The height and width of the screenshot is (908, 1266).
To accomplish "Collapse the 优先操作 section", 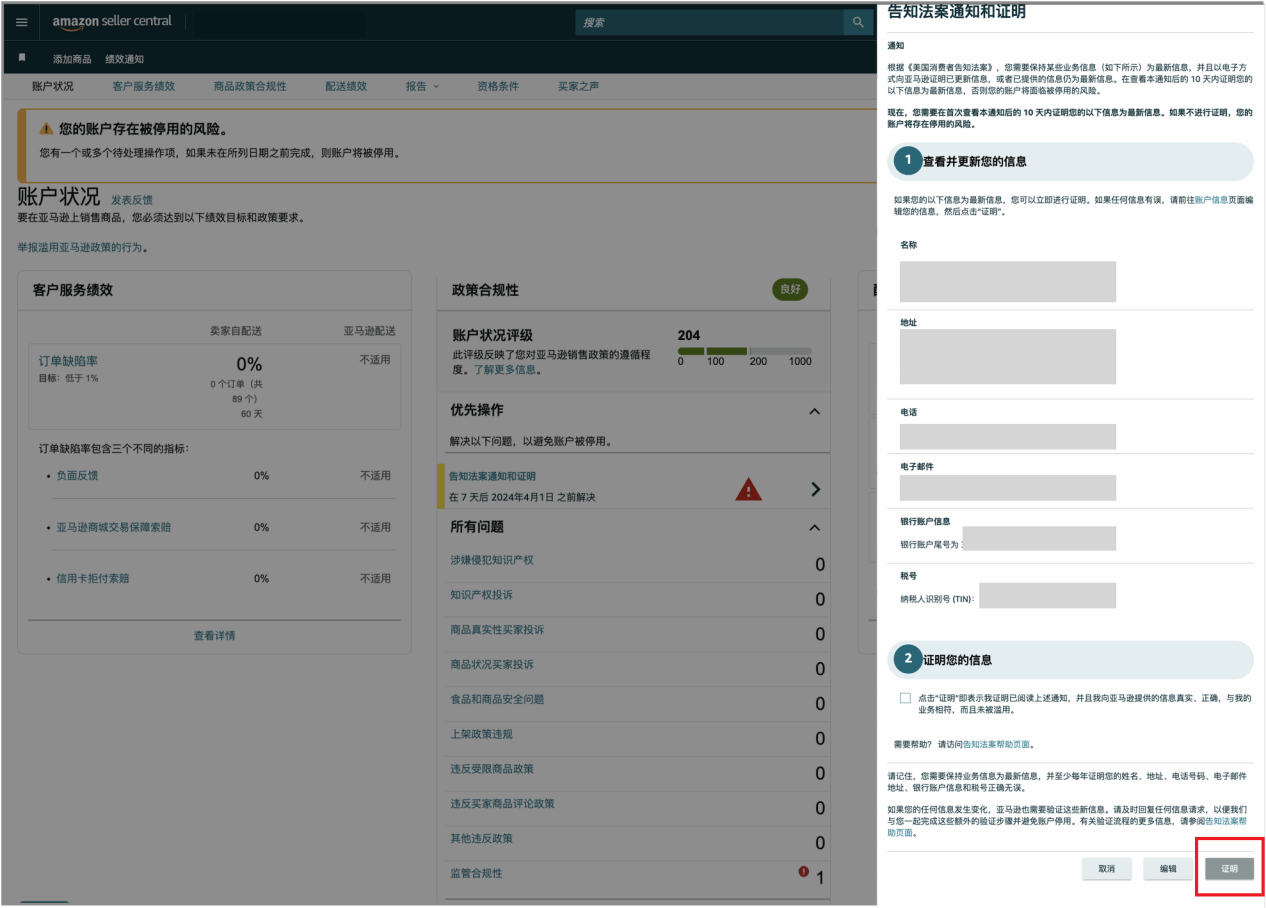I will tap(813, 410).
